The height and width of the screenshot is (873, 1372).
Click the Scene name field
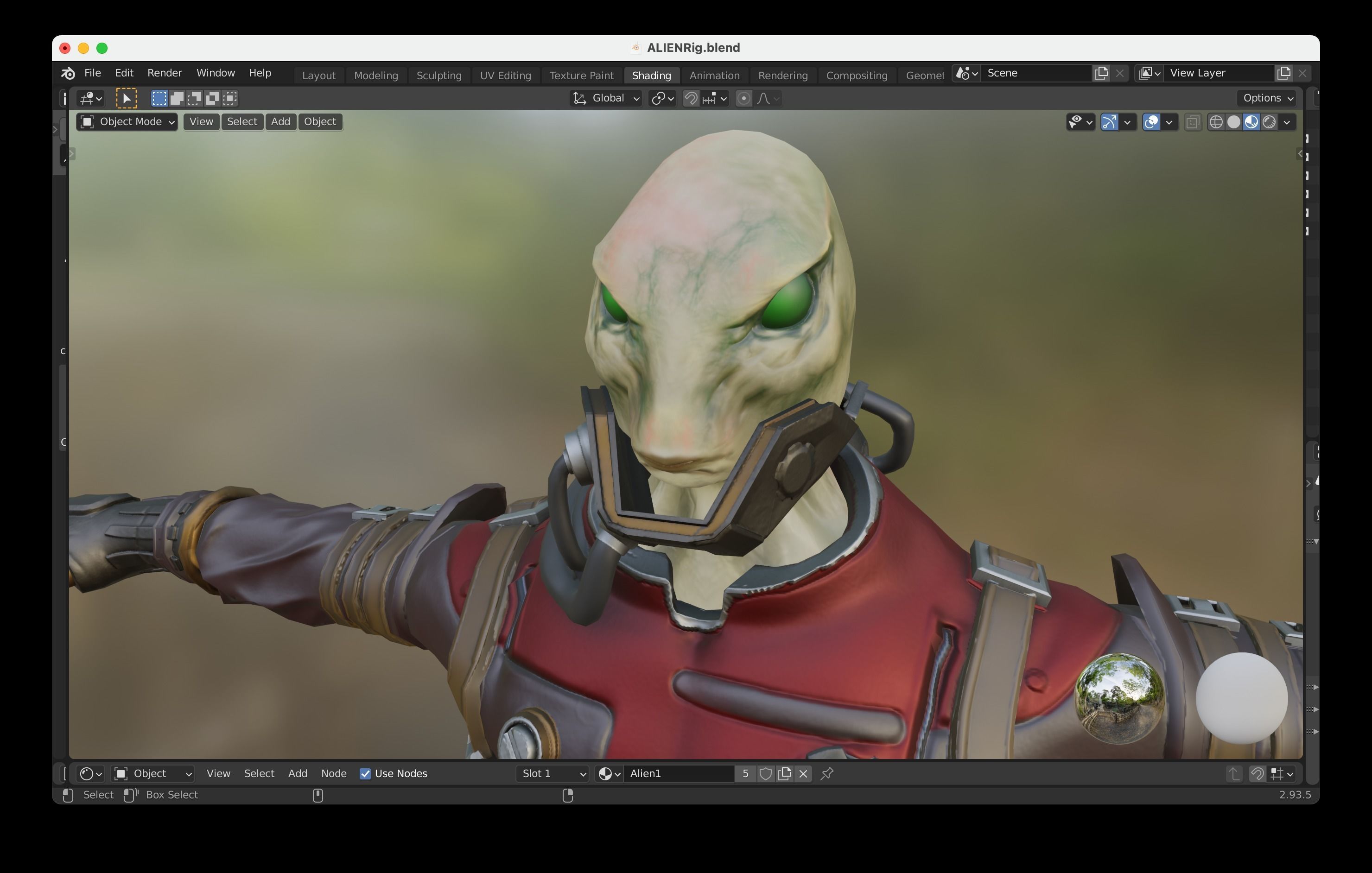tap(1036, 73)
